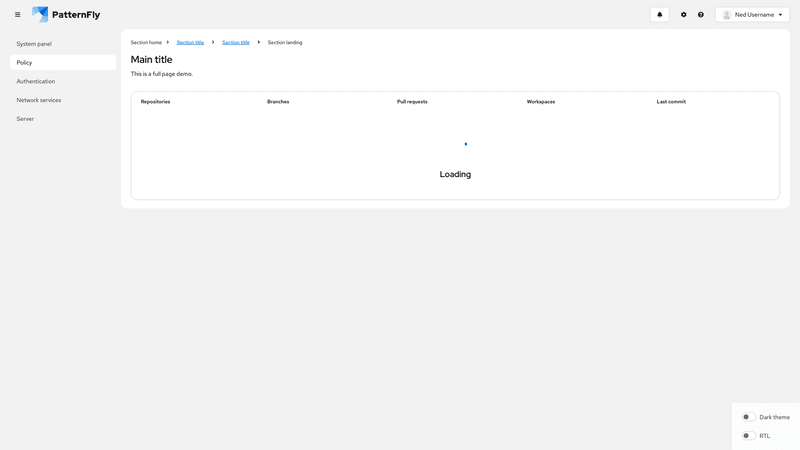Click the user avatar icon
This screenshot has height=450, width=800.
click(727, 15)
